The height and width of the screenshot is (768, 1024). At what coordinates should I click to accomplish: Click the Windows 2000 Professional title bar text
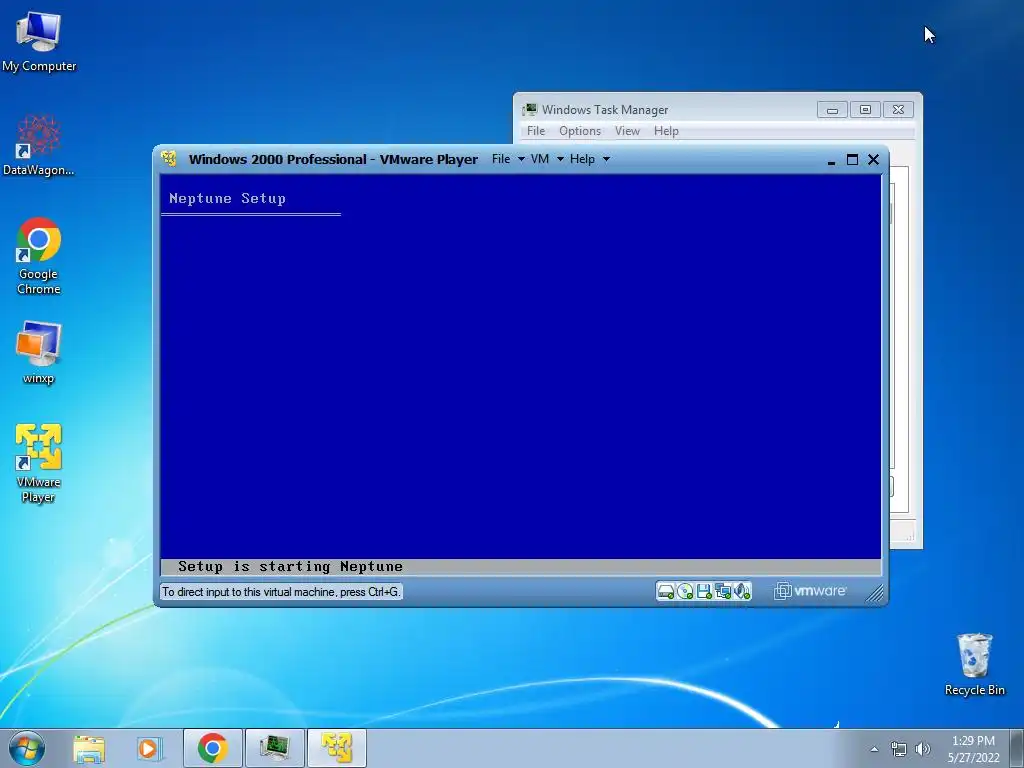333,159
